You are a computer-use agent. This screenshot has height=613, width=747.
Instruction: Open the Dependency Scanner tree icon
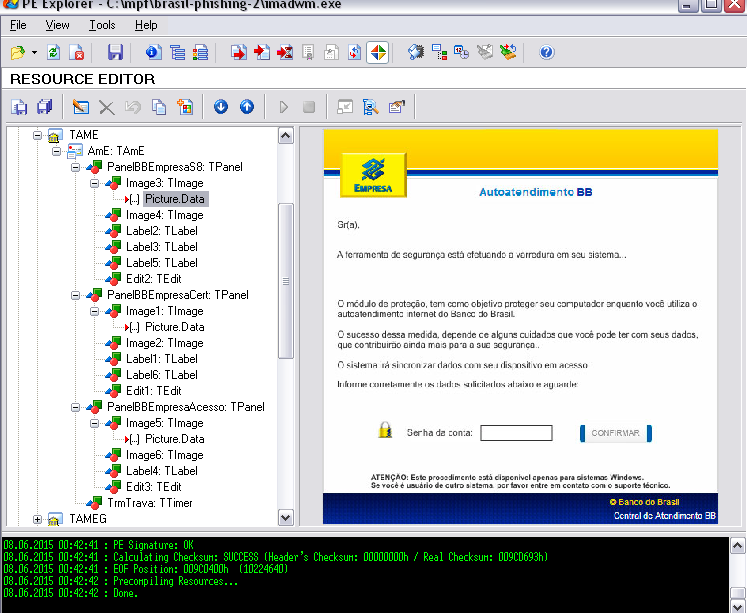pyautogui.click(x=439, y=52)
